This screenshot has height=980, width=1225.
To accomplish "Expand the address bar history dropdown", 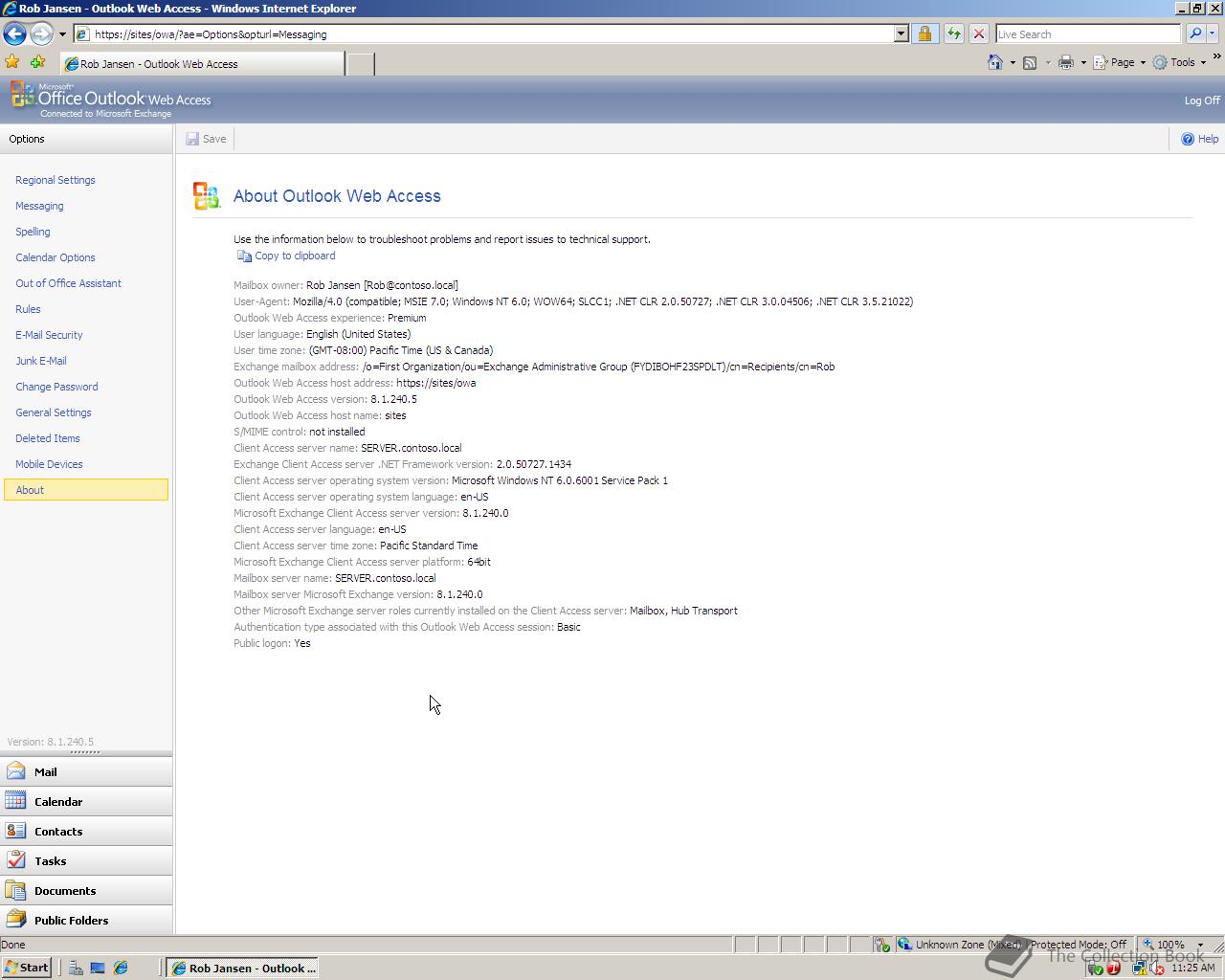I will click(x=901, y=34).
